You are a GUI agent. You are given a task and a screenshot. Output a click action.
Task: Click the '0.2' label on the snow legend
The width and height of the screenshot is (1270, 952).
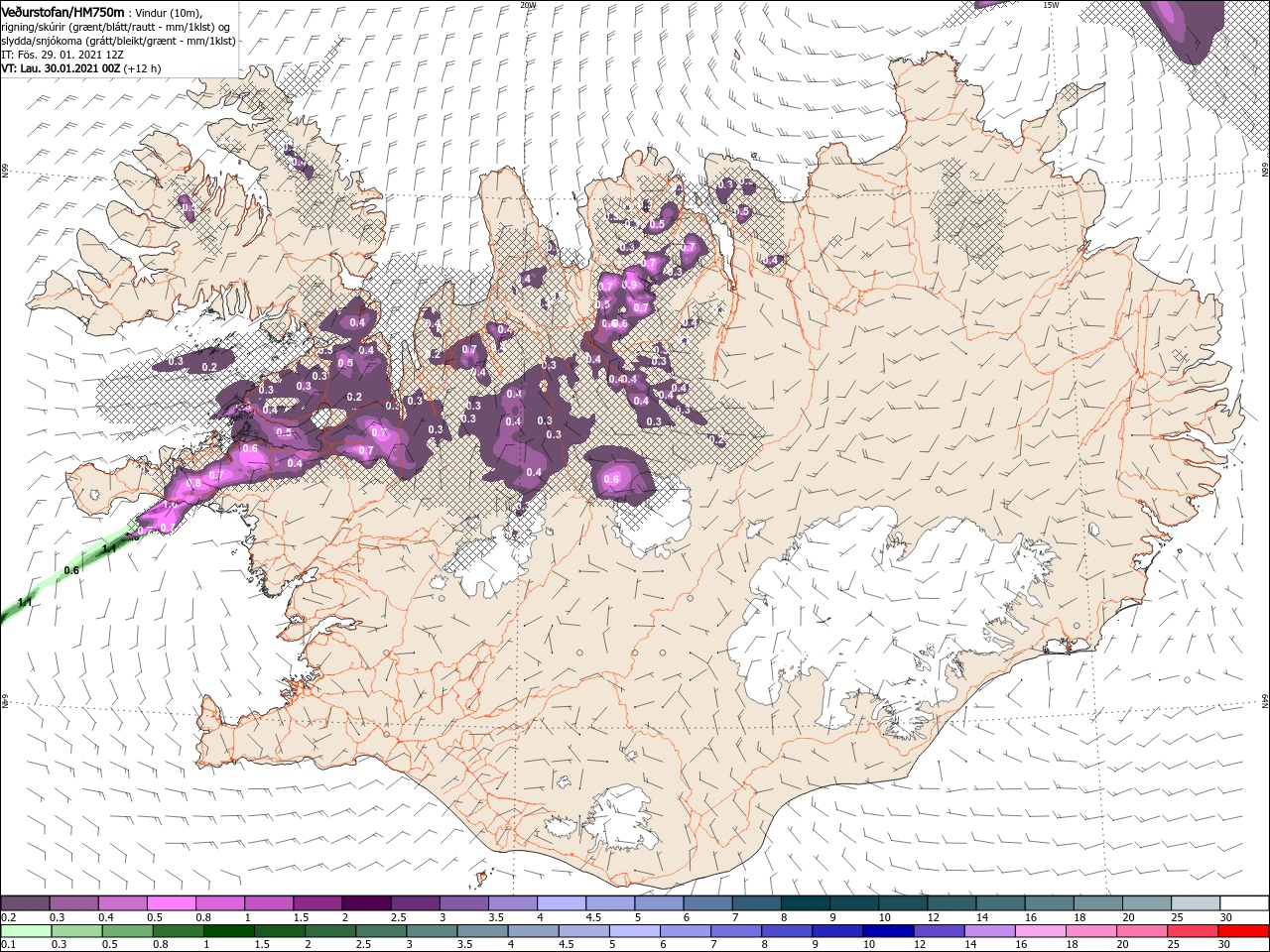[x=8, y=917]
